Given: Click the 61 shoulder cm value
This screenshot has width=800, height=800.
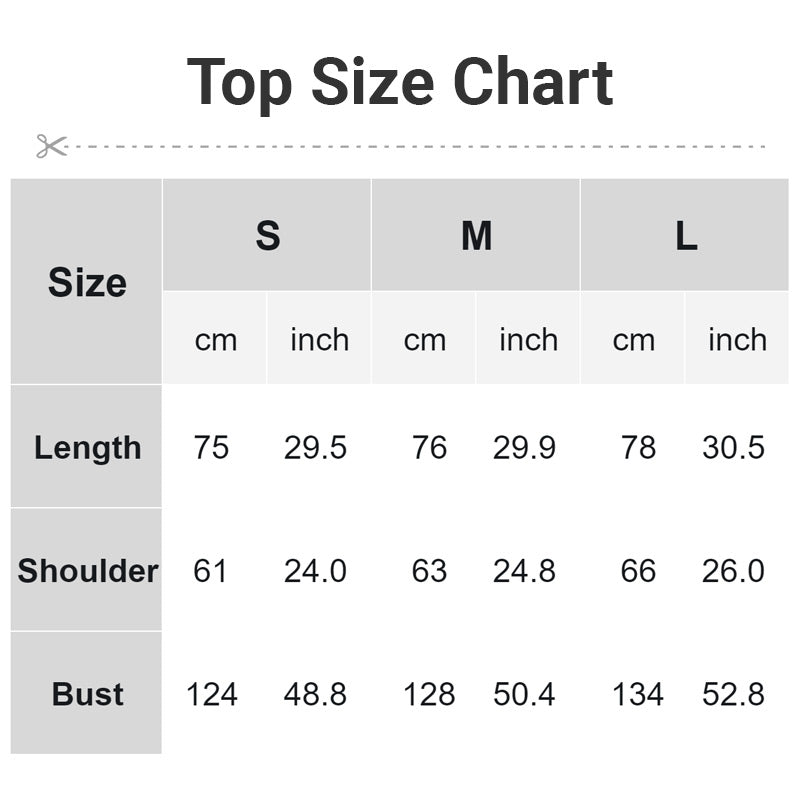Looking at the screenshot, I should coord(210,570).
